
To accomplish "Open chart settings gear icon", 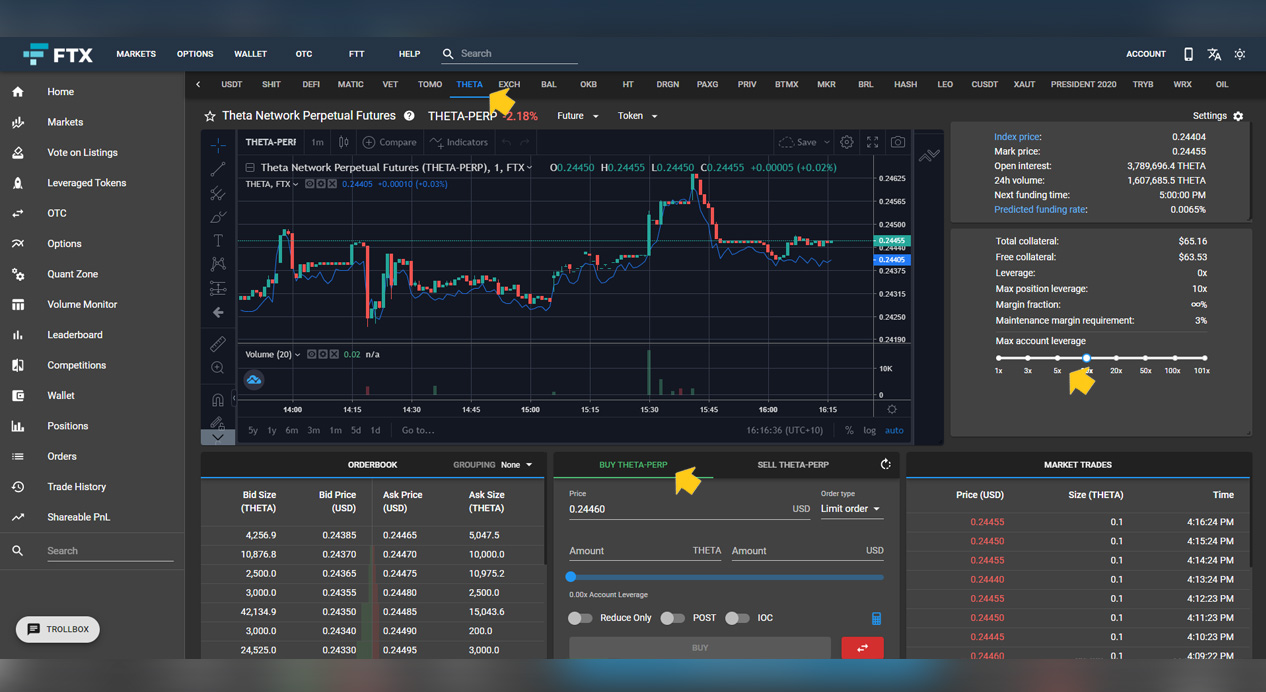I will click(x=847, y=142).
